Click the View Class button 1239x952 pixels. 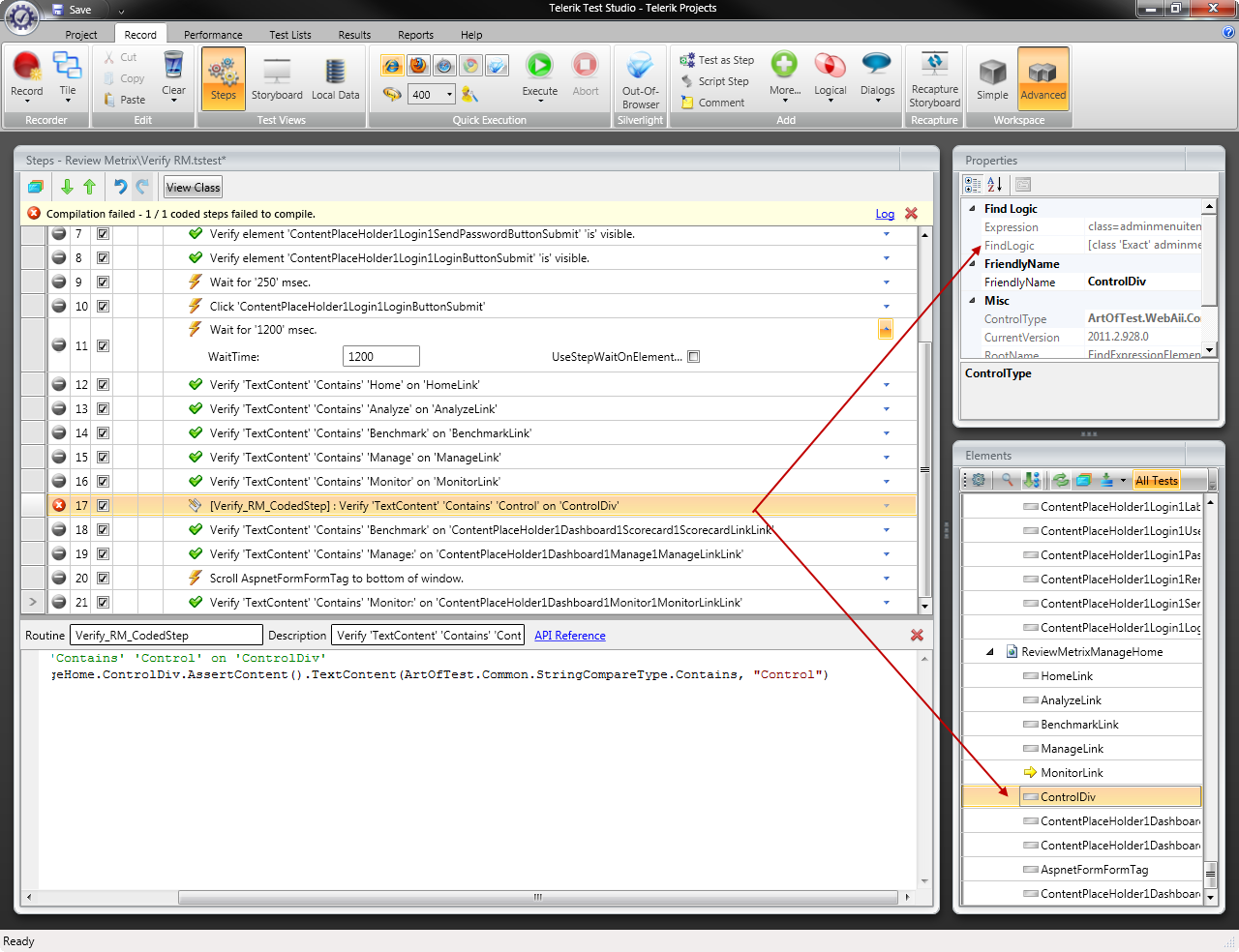pos(193,188)
